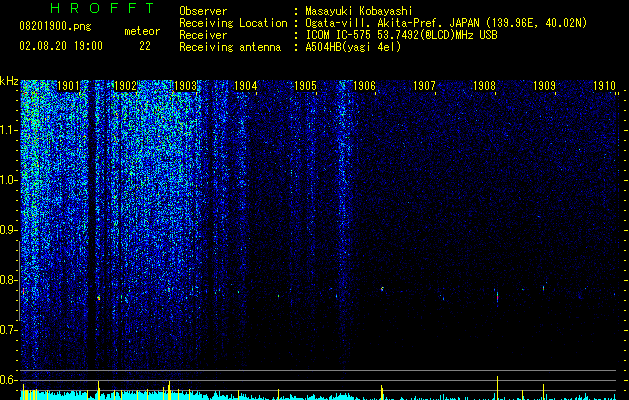The image size is (629, 400).
Task: Click the Observer label
Action: 203,11
